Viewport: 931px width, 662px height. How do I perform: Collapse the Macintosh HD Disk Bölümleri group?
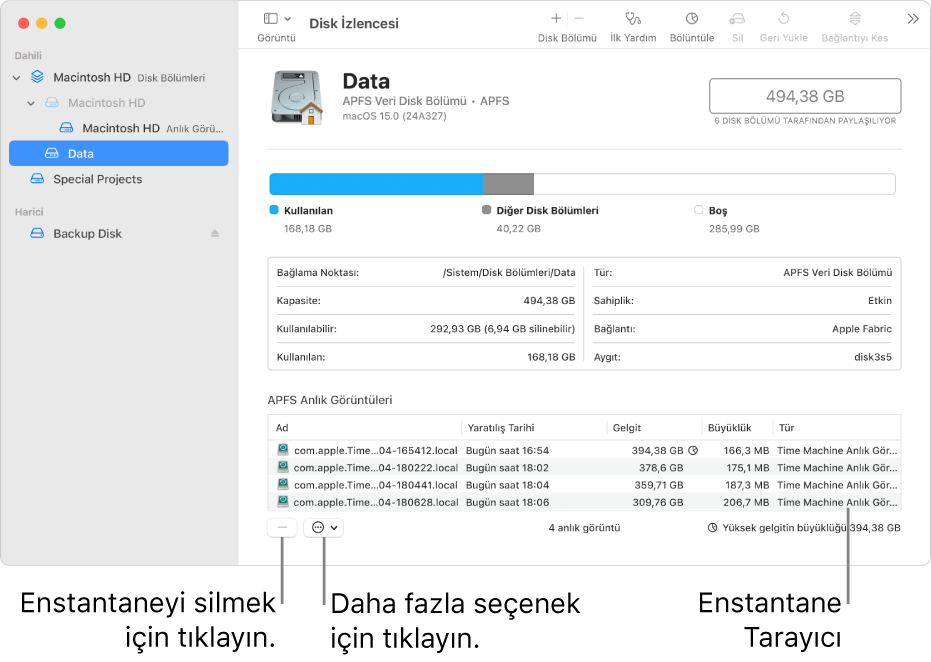coord(17,78)
